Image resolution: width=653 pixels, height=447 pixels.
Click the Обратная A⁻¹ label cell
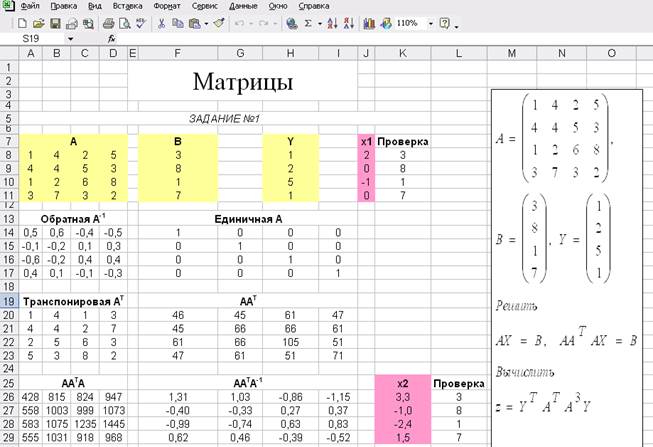(x=73, y=219)
